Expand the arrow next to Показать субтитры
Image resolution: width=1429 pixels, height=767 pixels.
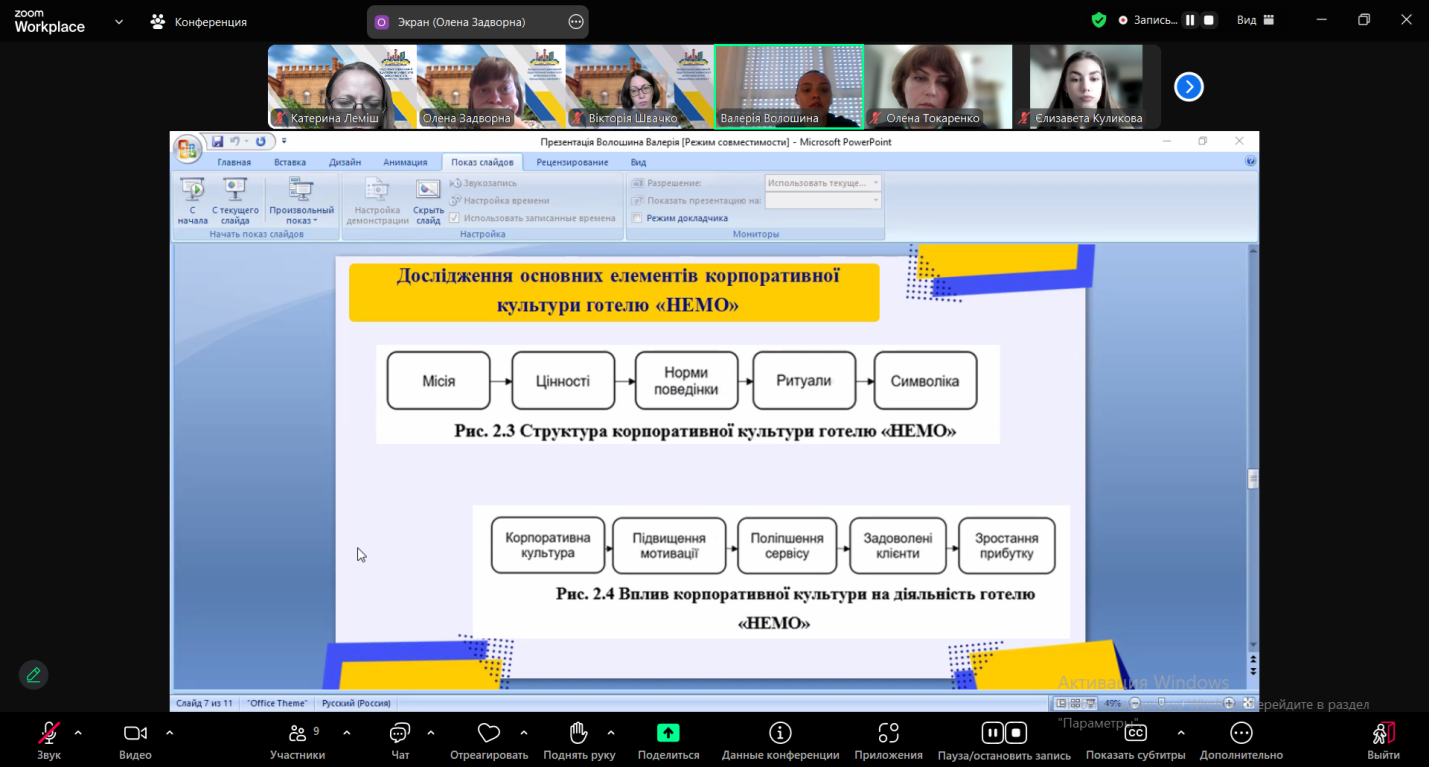pos(1181,732)
